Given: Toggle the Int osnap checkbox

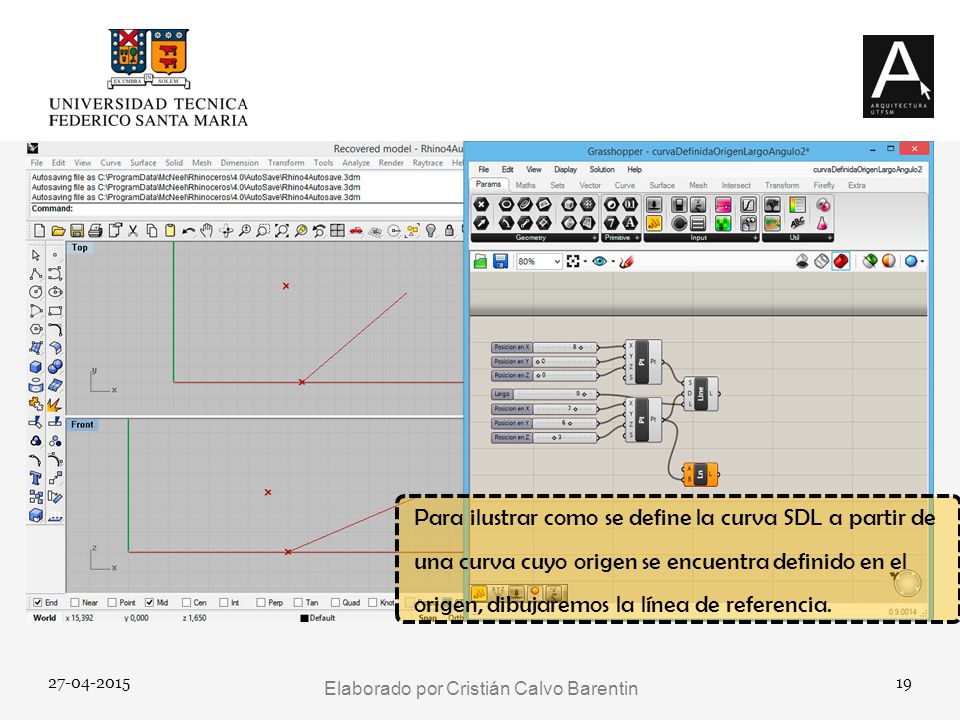Looking at the screenshot, I should tap(224, 602).
